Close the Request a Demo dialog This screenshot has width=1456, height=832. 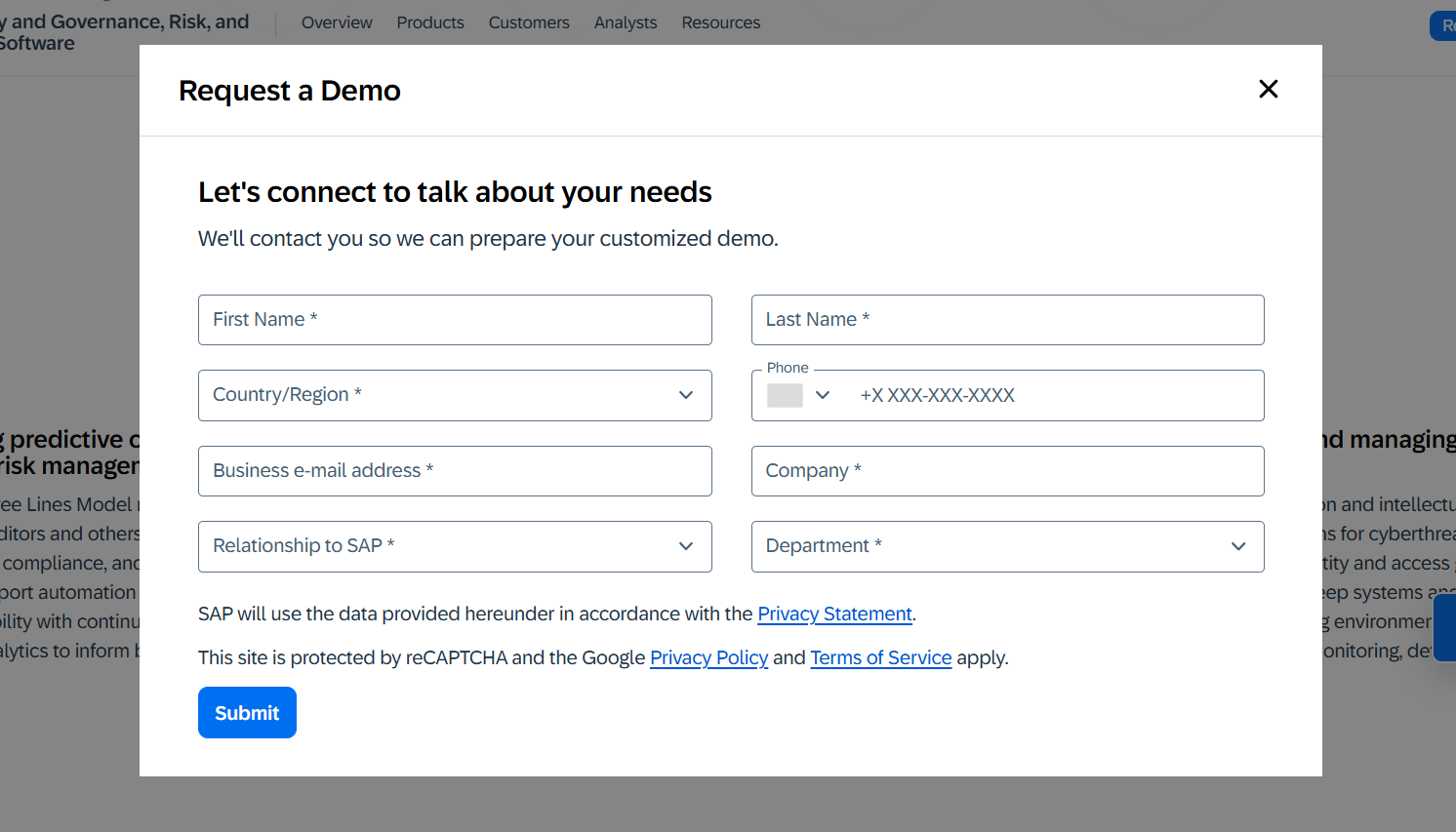[x=1268, y=90]
